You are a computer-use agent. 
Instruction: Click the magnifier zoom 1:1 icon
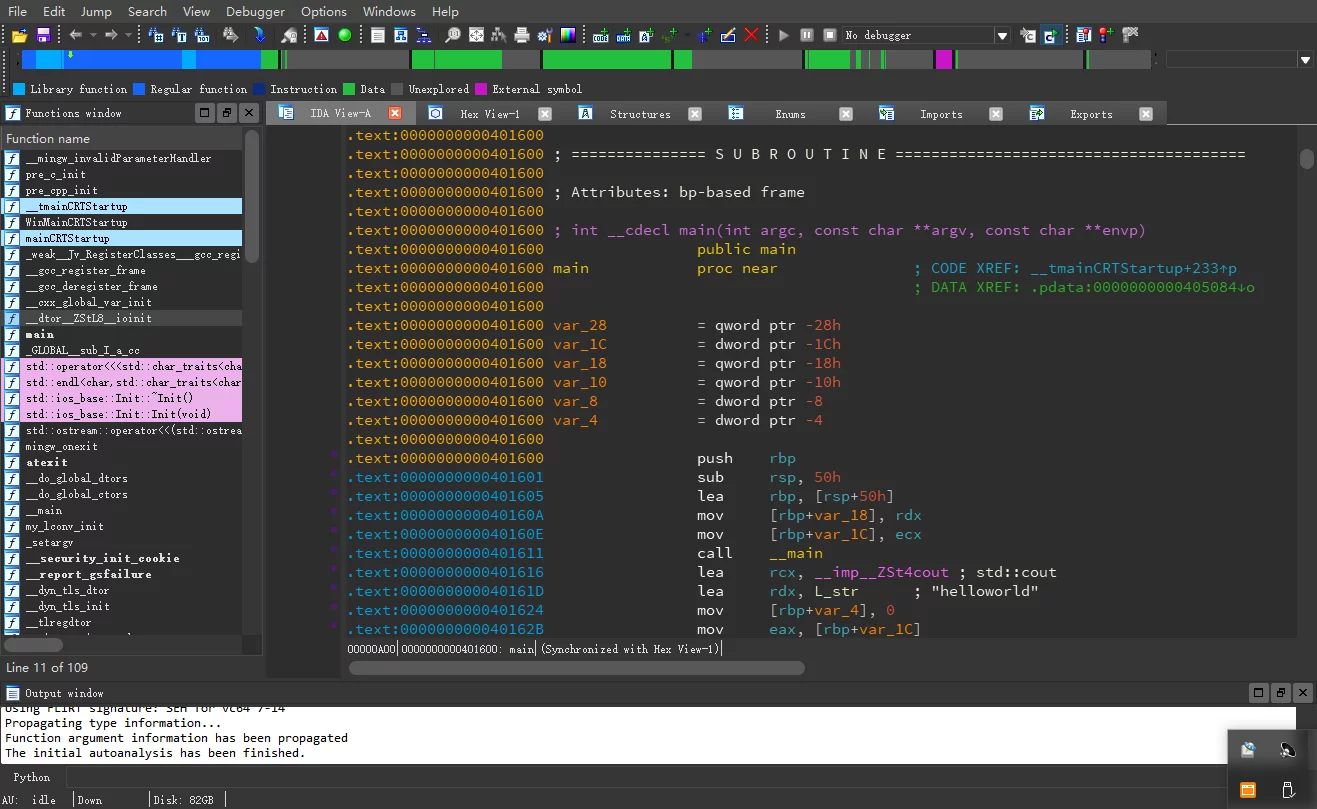[x=453, y=35]
